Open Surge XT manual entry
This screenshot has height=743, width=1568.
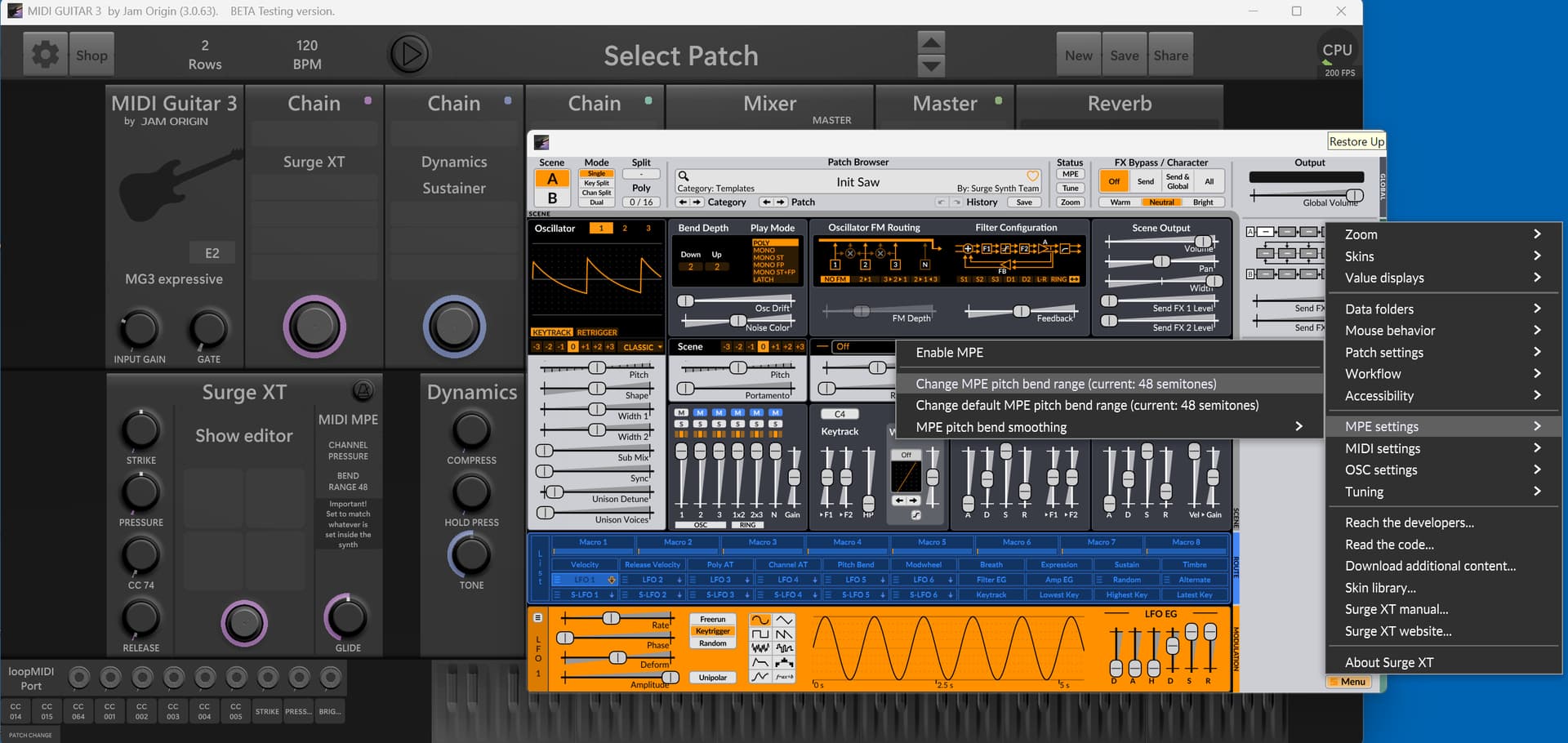(1444, 609)
